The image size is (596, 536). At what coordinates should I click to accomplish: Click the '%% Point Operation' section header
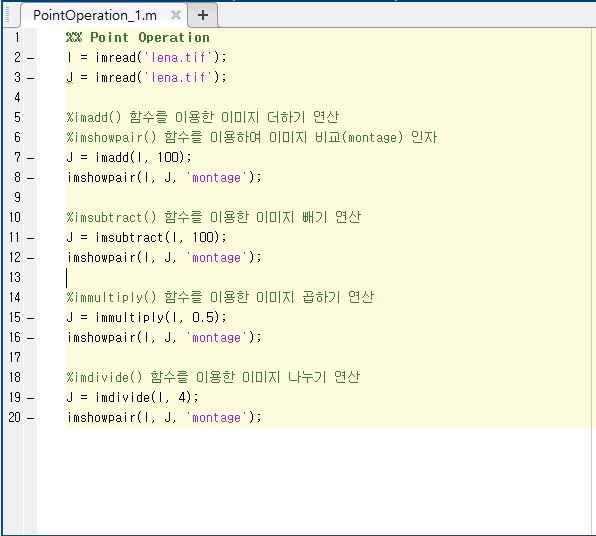tap(138, 37)
